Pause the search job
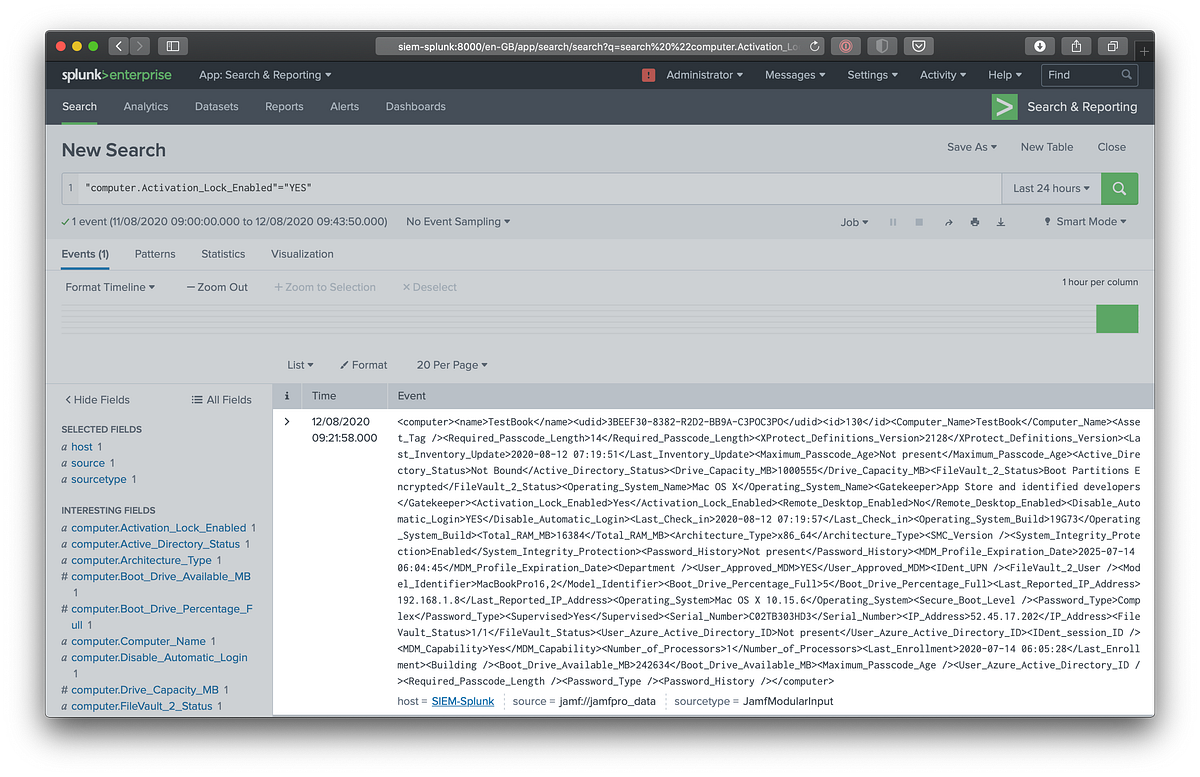The image size is (1200, 777). click(x=893, y=222)
